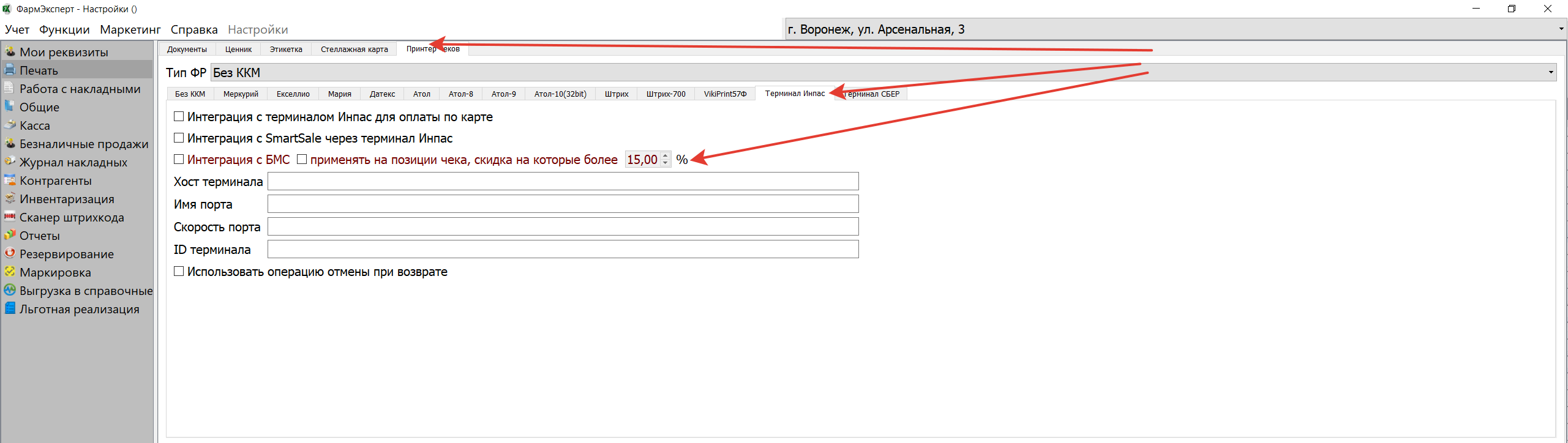Click the printer icon beside Печать
This screenshot has width=1568, height=443.
10,70
